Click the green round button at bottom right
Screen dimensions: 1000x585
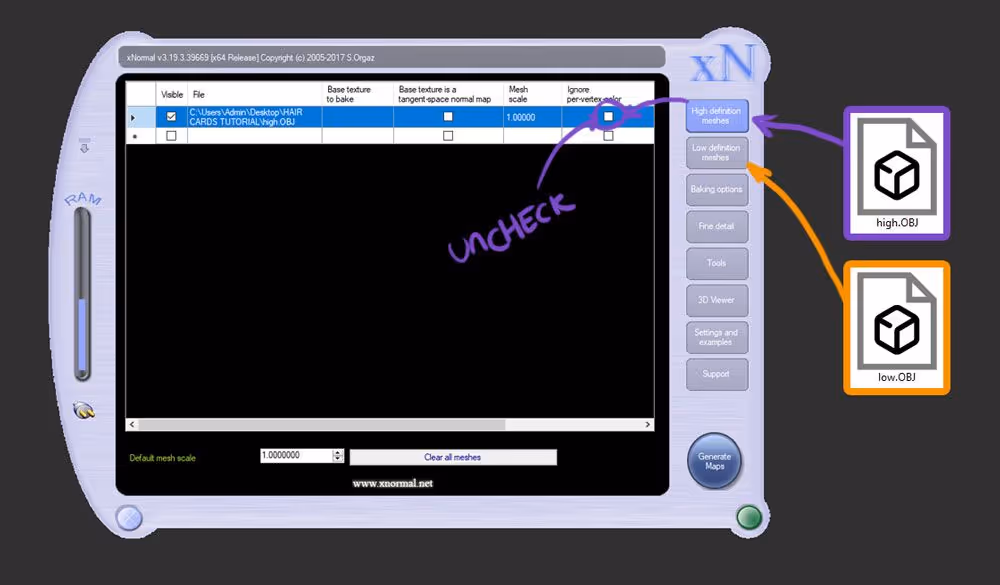click(x=749, y=517)
